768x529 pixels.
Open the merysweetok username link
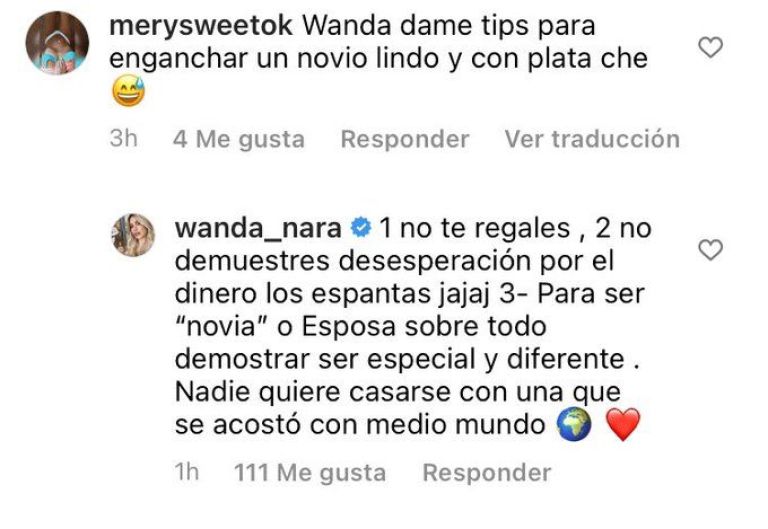[x=201, y=25]
